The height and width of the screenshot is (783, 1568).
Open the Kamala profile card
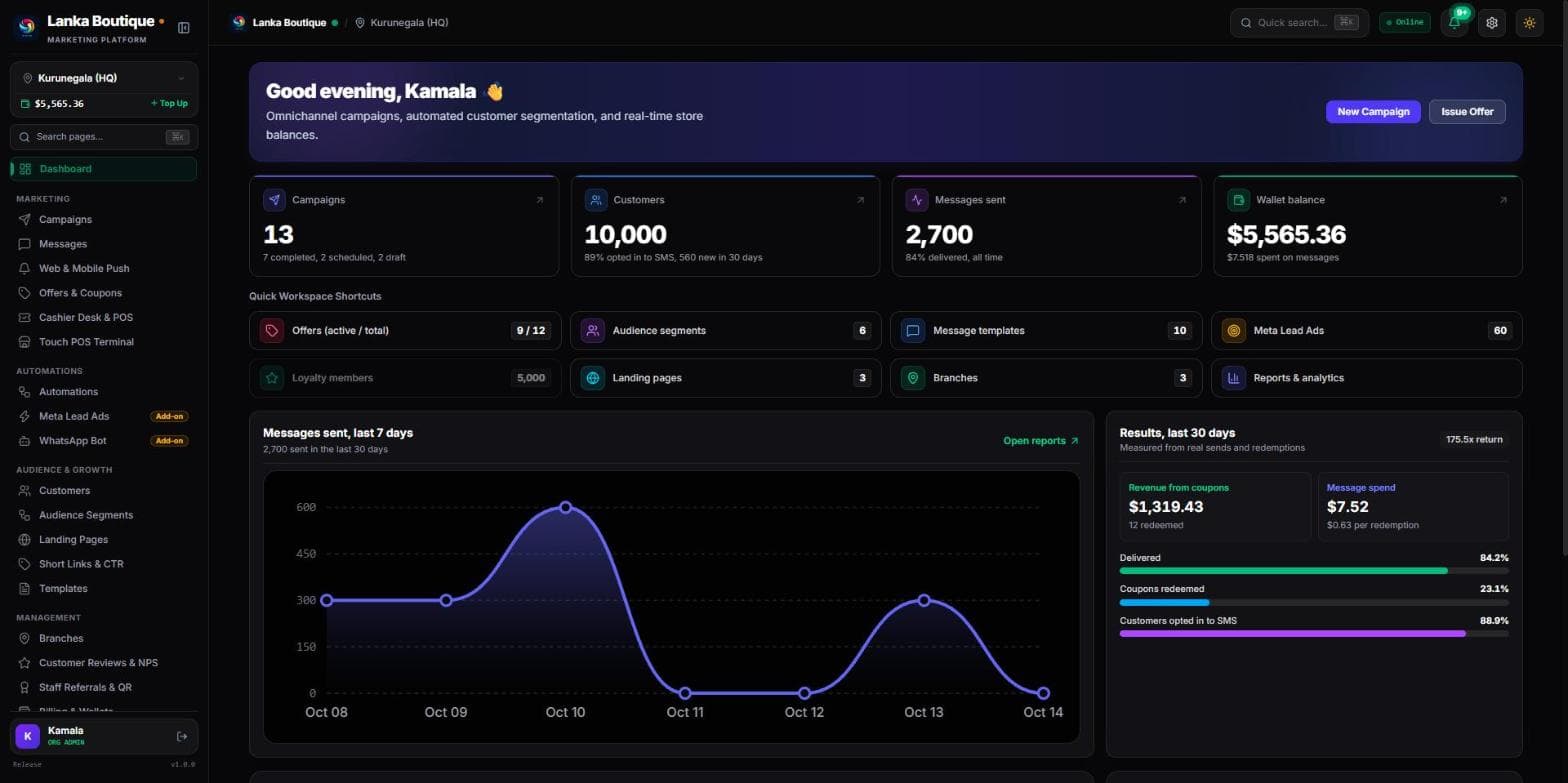(104, 737)
